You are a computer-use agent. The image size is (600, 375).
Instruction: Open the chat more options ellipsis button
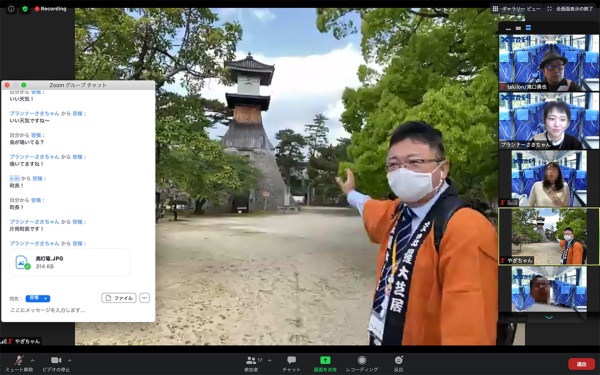click(x=144, y=298)
